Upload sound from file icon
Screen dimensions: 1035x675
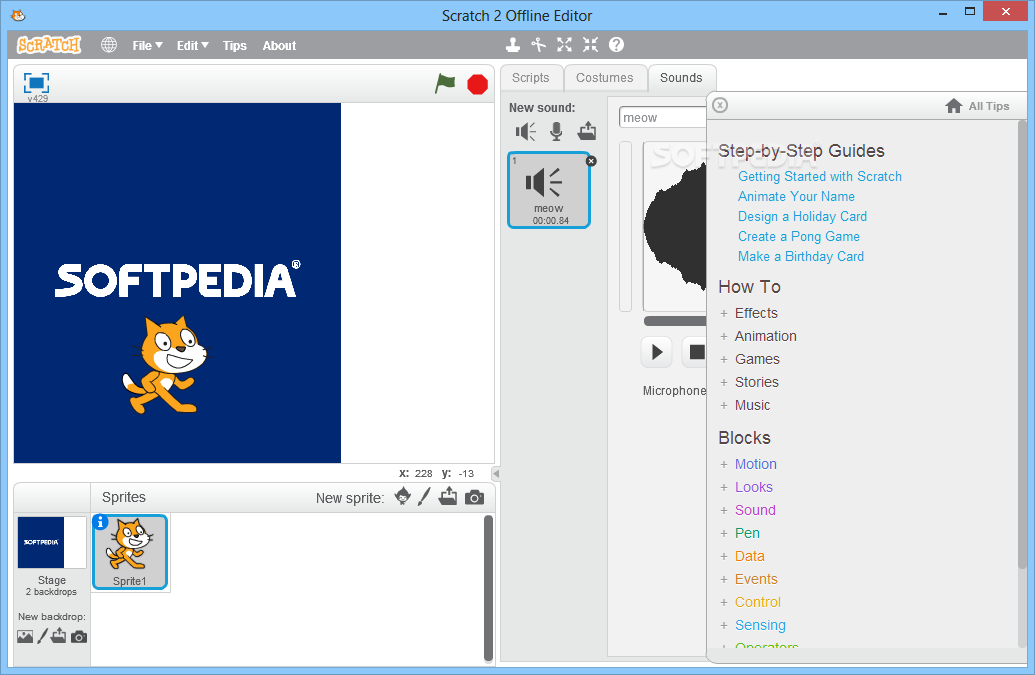coord(587,131)
